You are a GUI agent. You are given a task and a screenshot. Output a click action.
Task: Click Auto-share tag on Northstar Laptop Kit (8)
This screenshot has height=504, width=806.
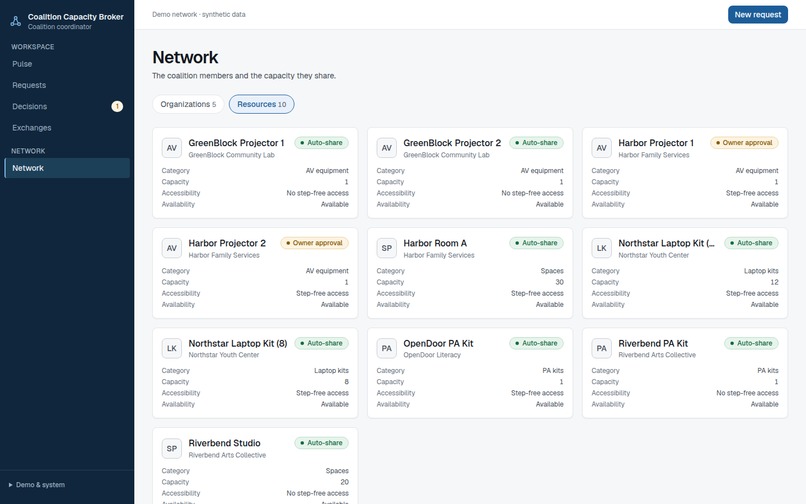coord(321,343)
